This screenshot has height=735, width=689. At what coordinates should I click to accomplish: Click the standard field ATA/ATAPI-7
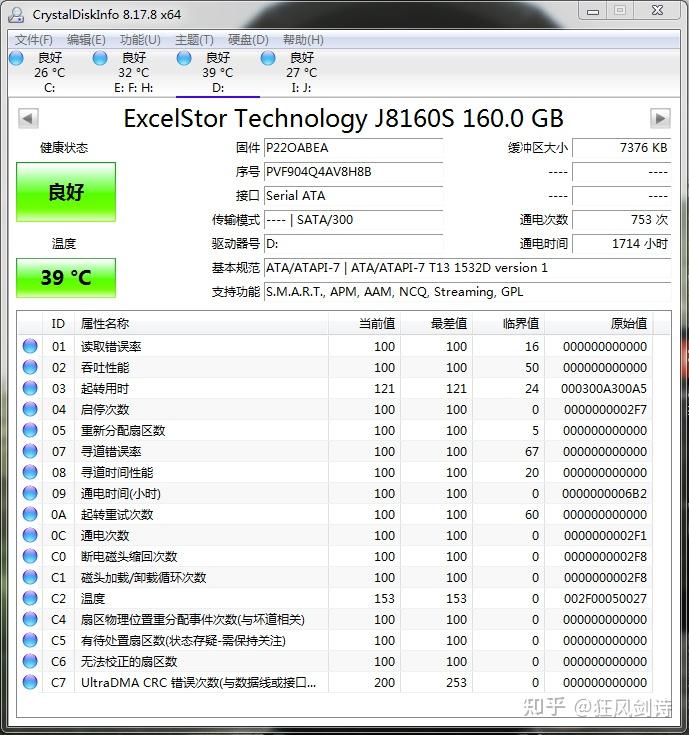pyautogui.click(x=467, y=268)
